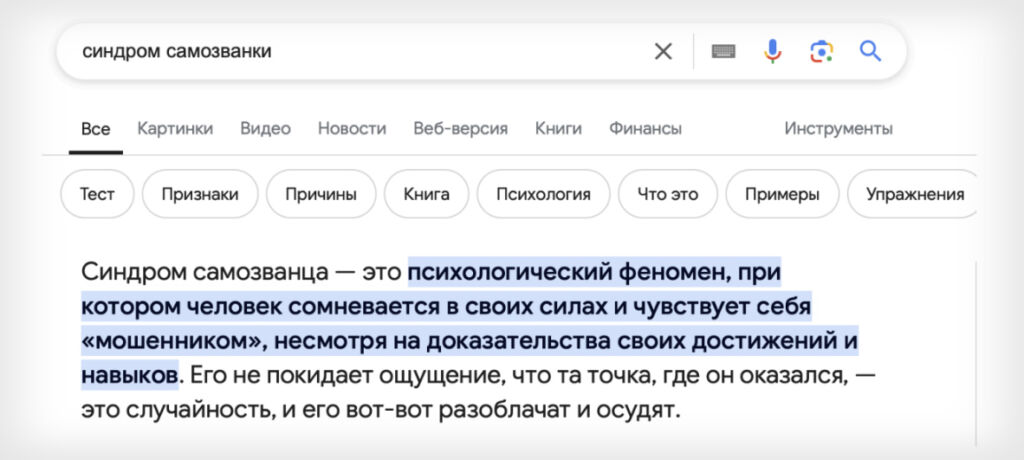This screenshot has height=460, width=1024.
Task: Start voice search with microphone icon
Action: click(772, 51)
